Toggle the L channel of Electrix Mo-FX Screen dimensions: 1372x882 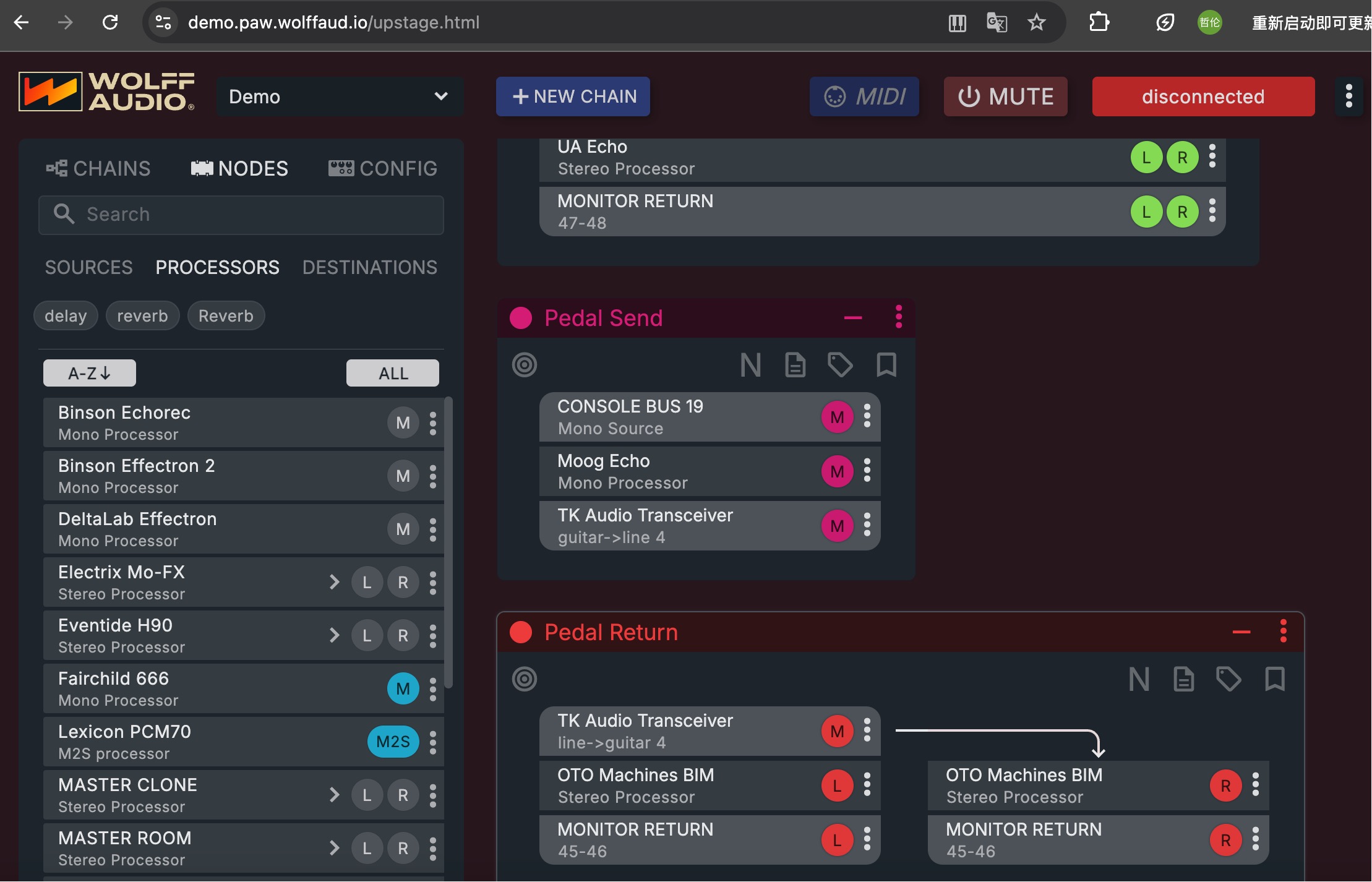[367, 583]
